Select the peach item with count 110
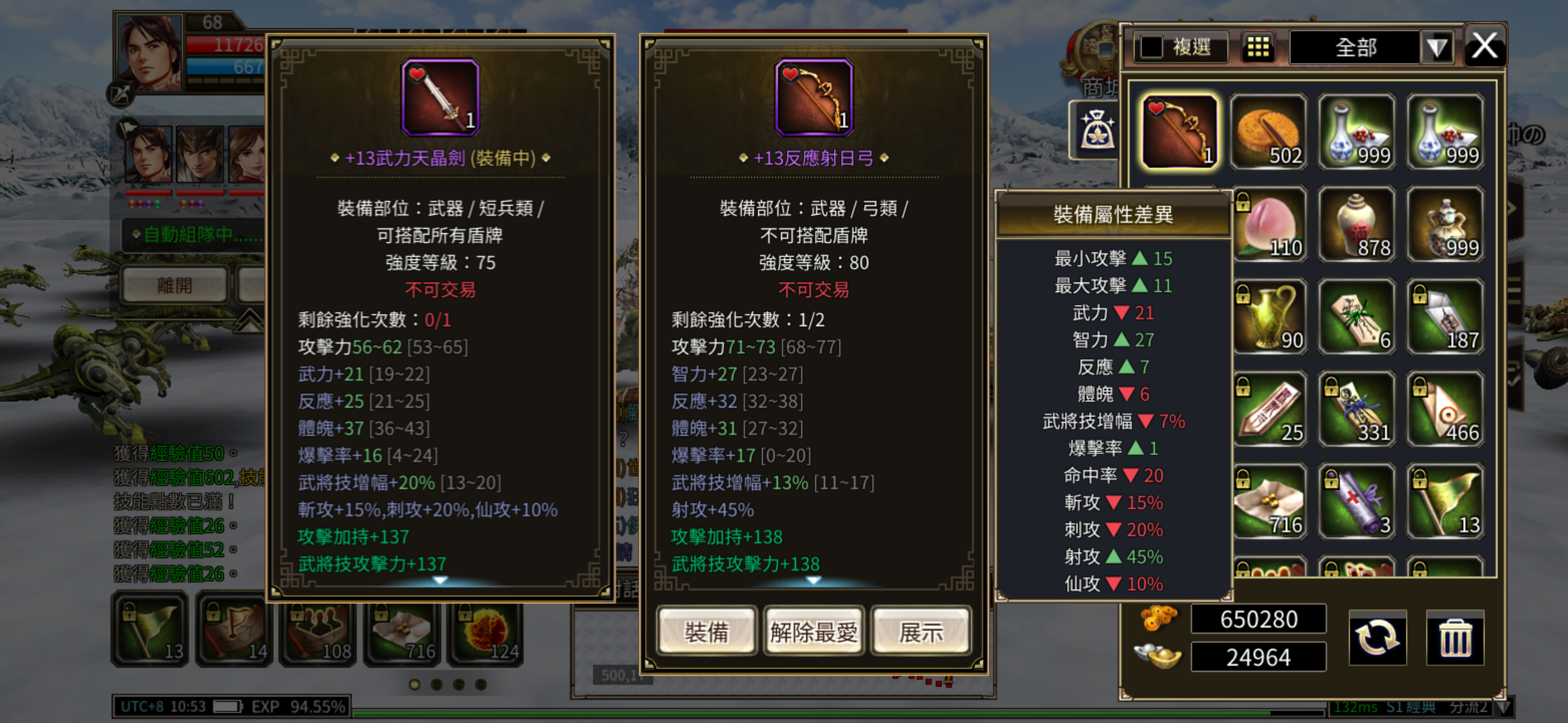This screenshot has width=1568, height=723. point(1270,225)
